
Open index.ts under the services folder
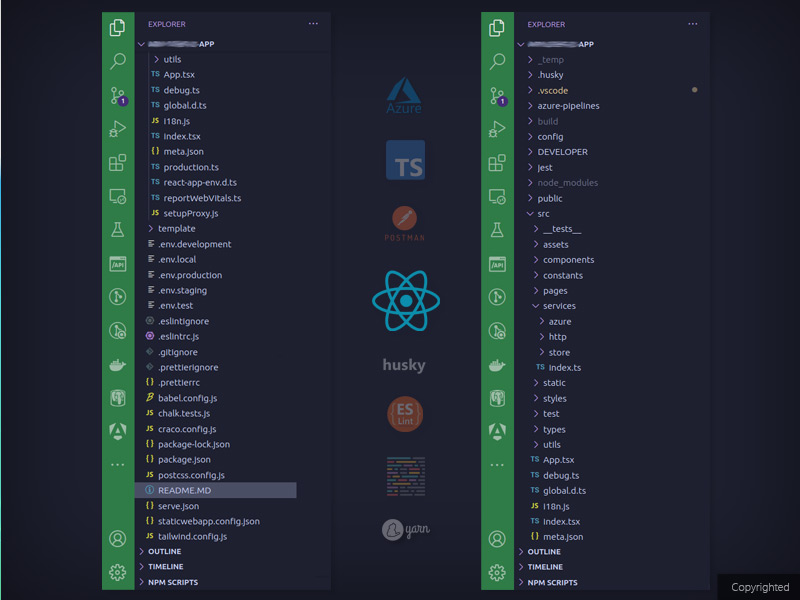coord(564,367)
